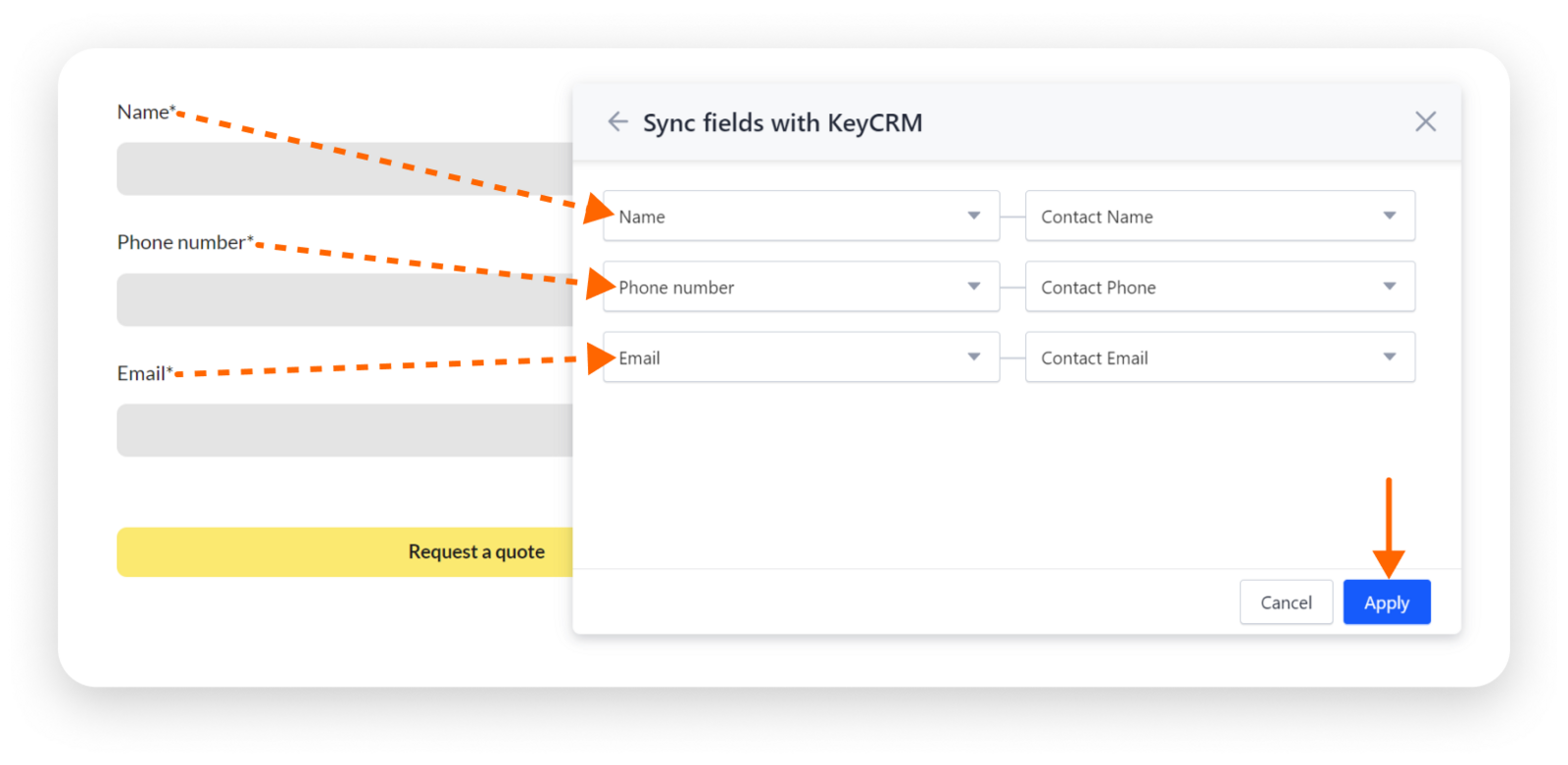The height and width of the screenshot is (765, 1568).
Task: Select the Contact Email text in combo box
Action: (x=1095, y=359)
